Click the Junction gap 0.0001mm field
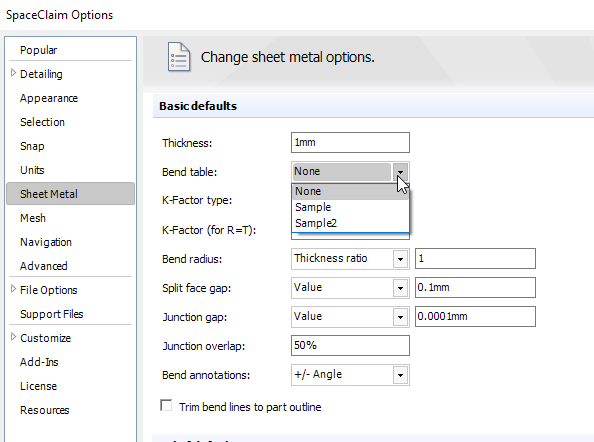594x442 pixels. pos(475,317)
